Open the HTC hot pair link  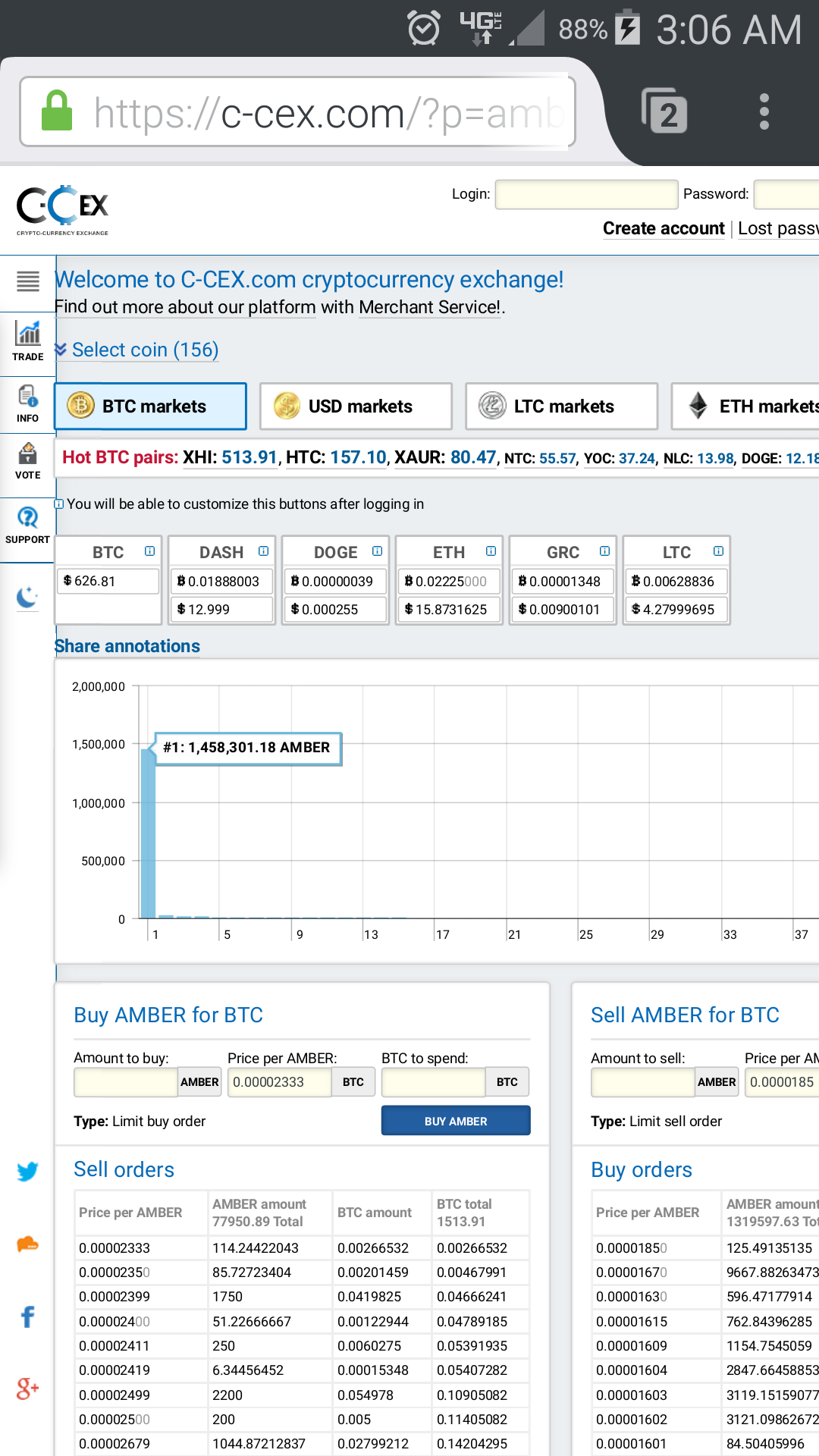coord(336,457)
